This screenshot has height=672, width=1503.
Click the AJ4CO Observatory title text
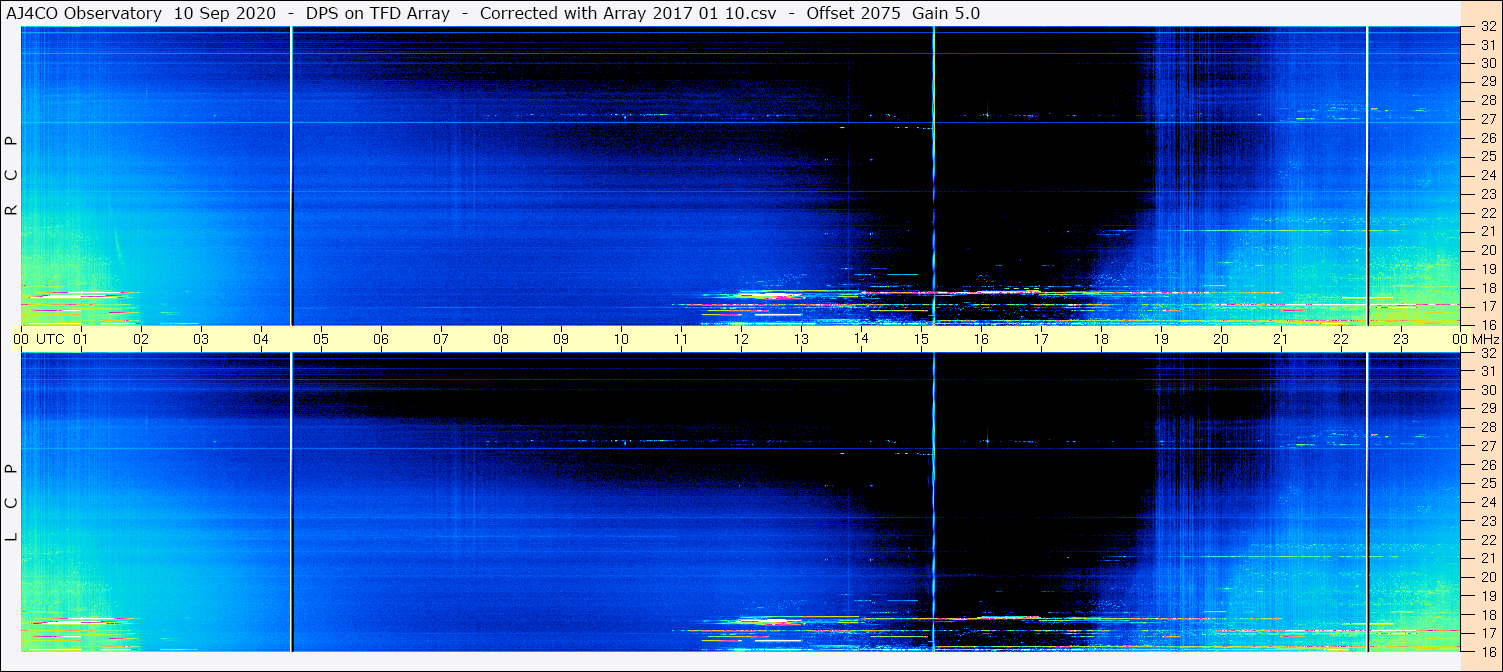(84, 13)
